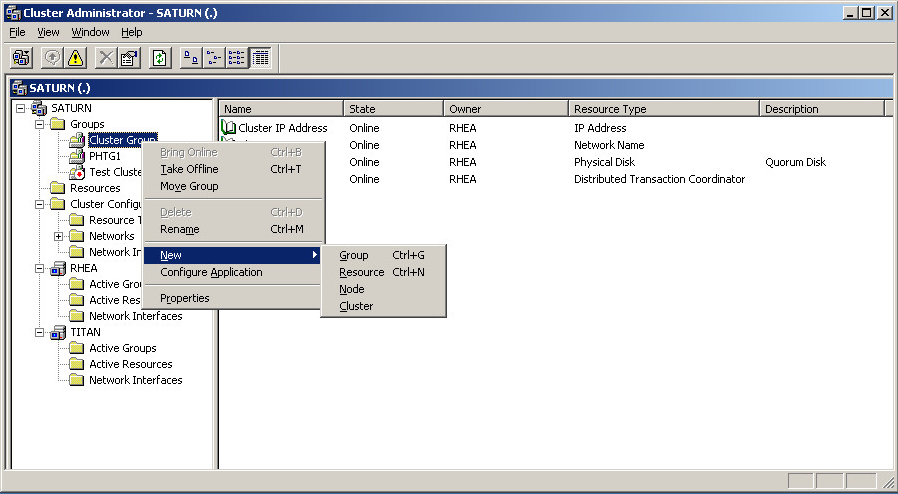Image resolution: width=898 pixels, height=494 pixels.
Task: Switch to List view in toolbar
Action: click(237, 58)
